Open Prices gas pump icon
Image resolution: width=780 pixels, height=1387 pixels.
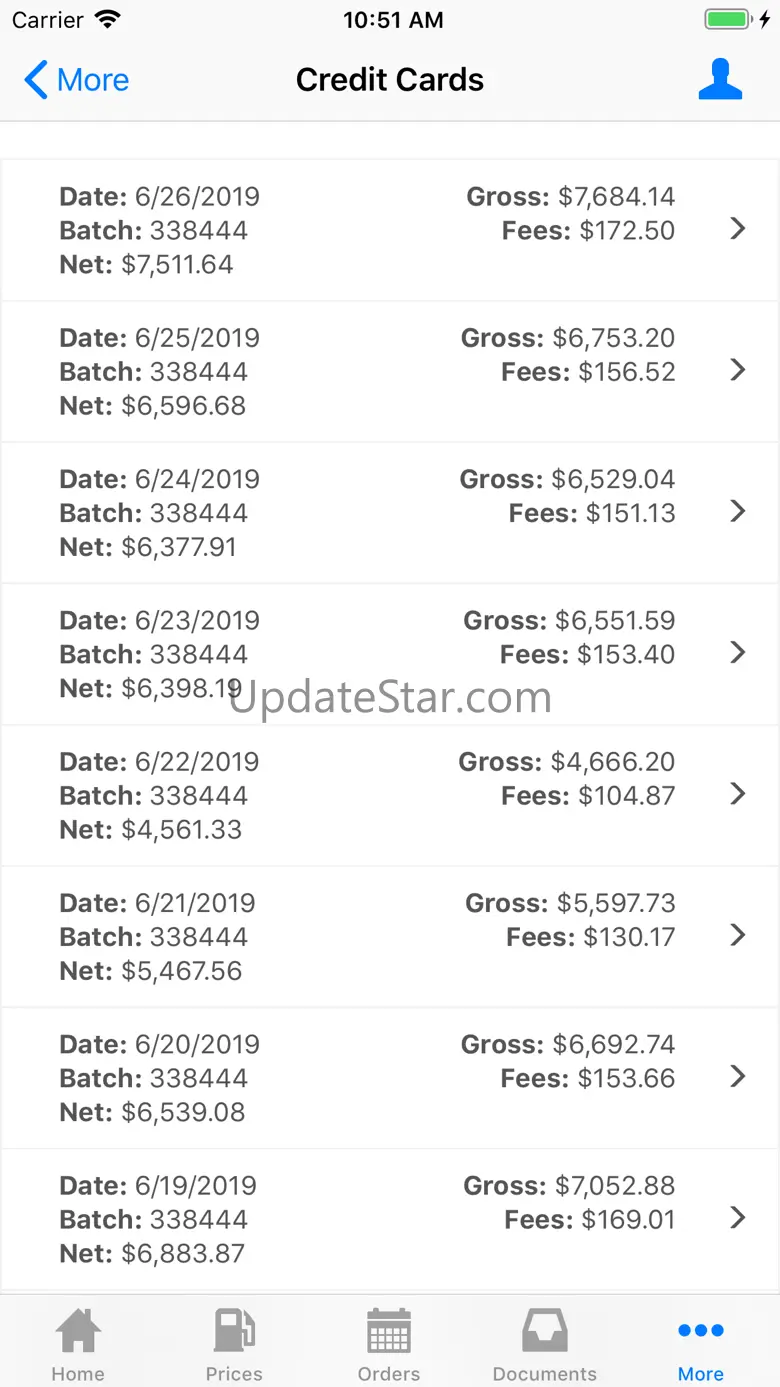pyautogui.click(x=234, y=1331)
